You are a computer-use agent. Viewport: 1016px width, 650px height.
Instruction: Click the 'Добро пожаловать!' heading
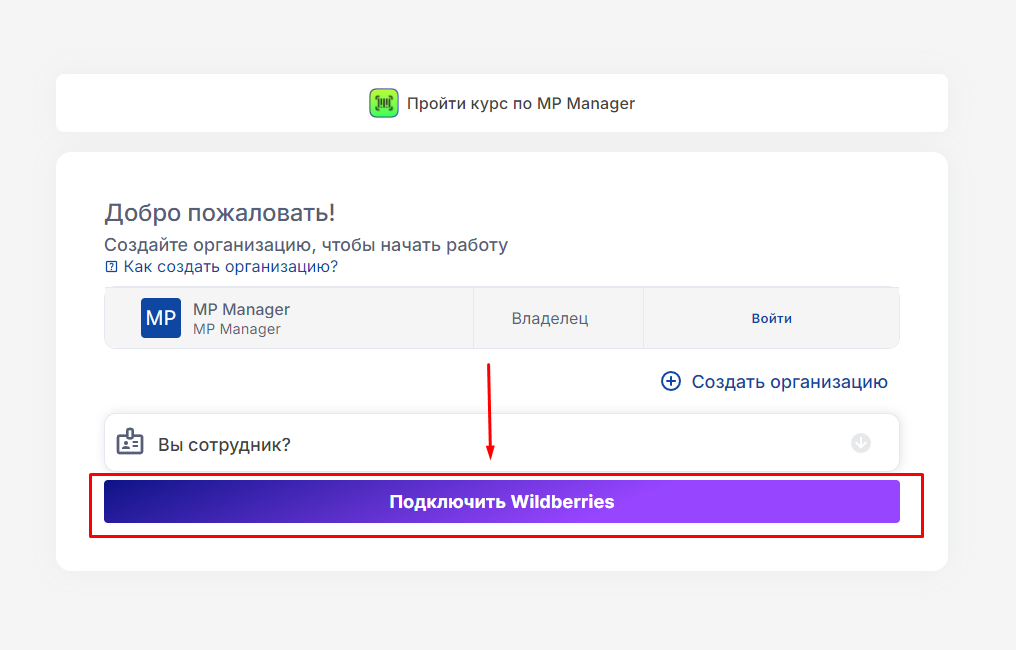click(219, 212)
